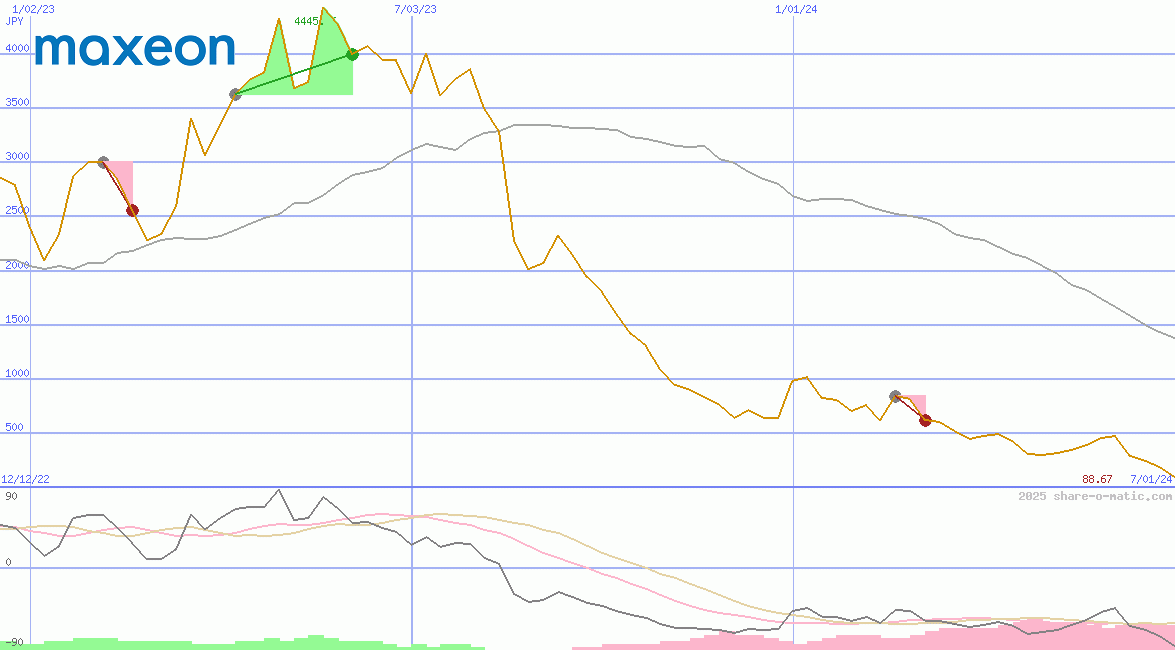Click the red sell-signal dot near 2500
The image size is (1175, 650).
(x=133, y=210)
